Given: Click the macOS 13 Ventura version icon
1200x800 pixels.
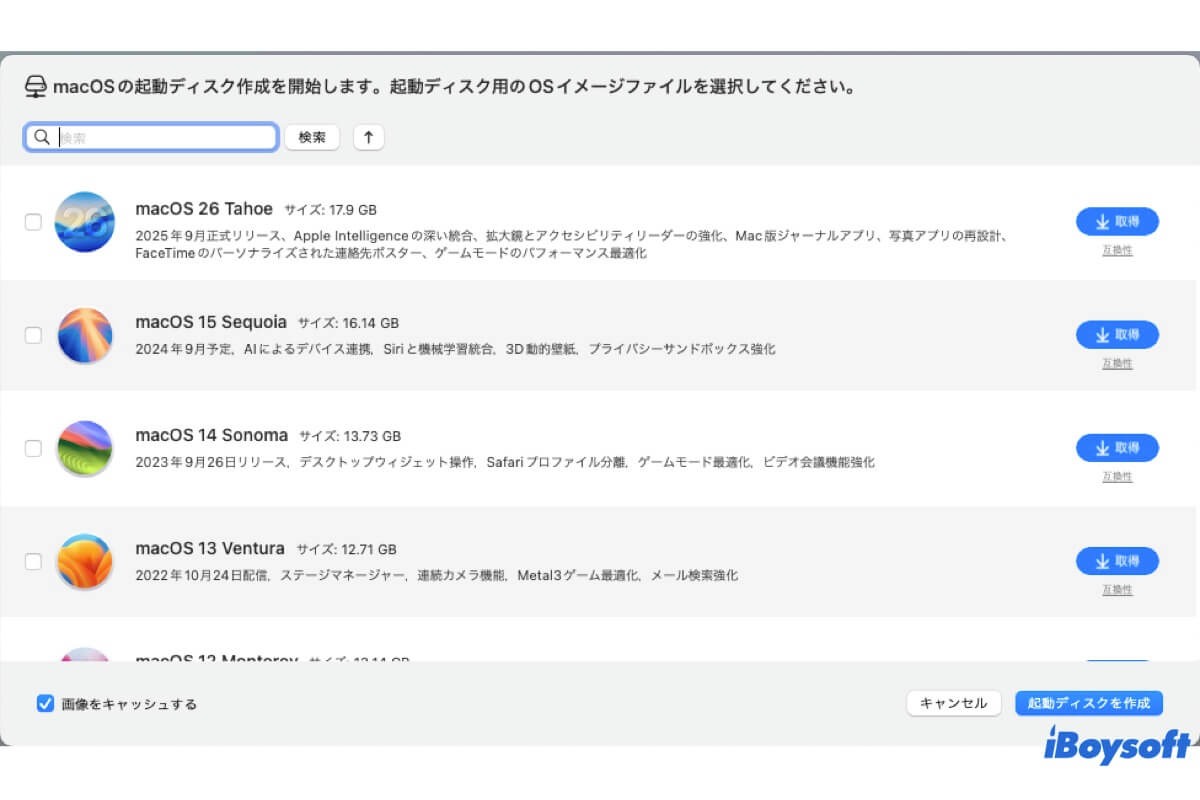Looking at the screenshot, I should pos(85,561).
